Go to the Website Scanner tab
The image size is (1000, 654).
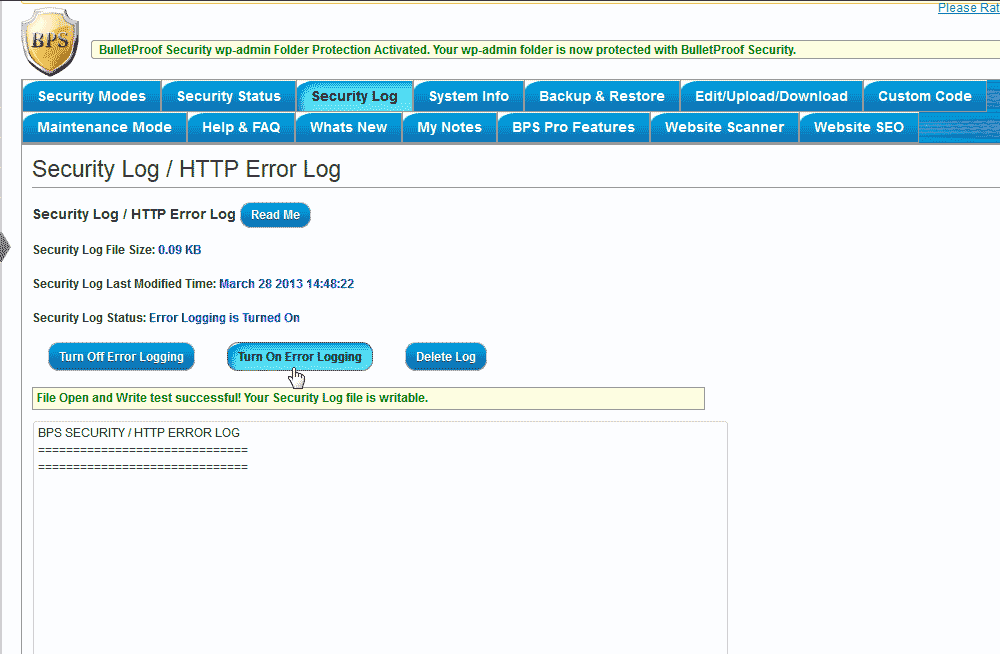724,127
